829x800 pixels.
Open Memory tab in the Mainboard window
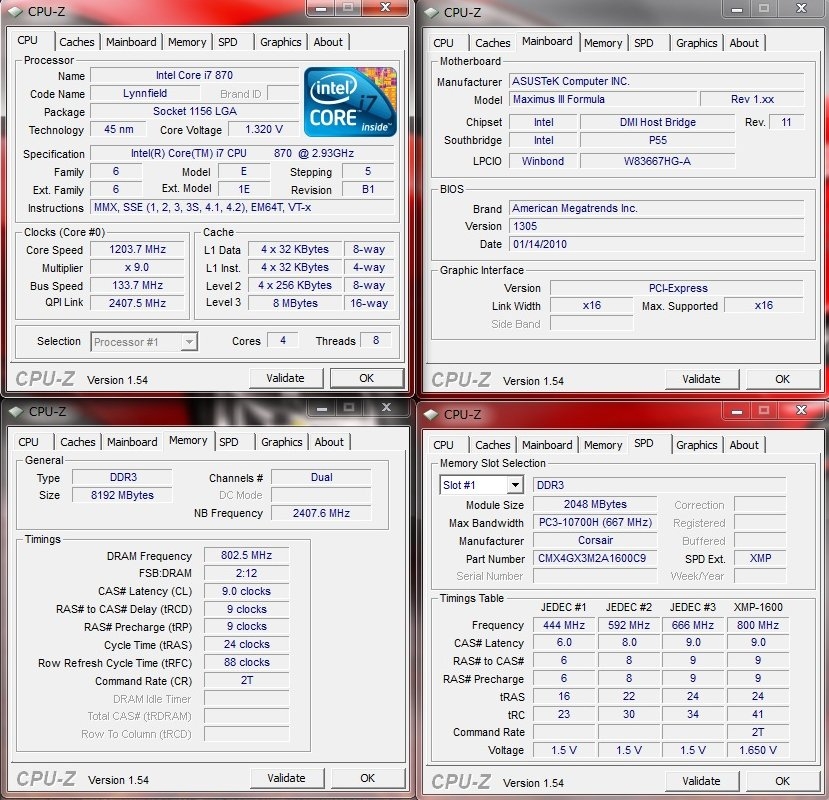point(603,43)
